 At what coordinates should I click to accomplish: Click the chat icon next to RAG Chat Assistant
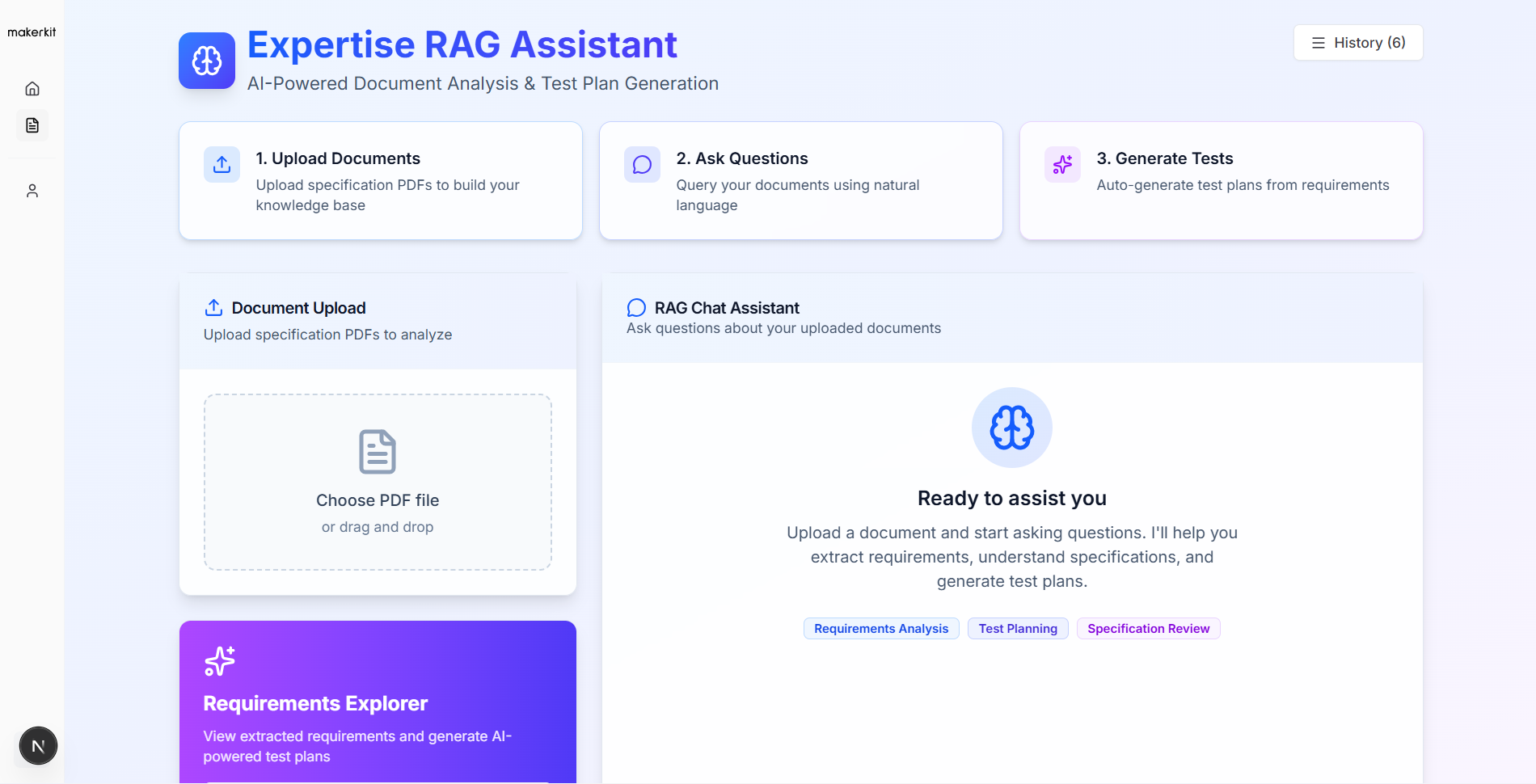coord(636,307)
